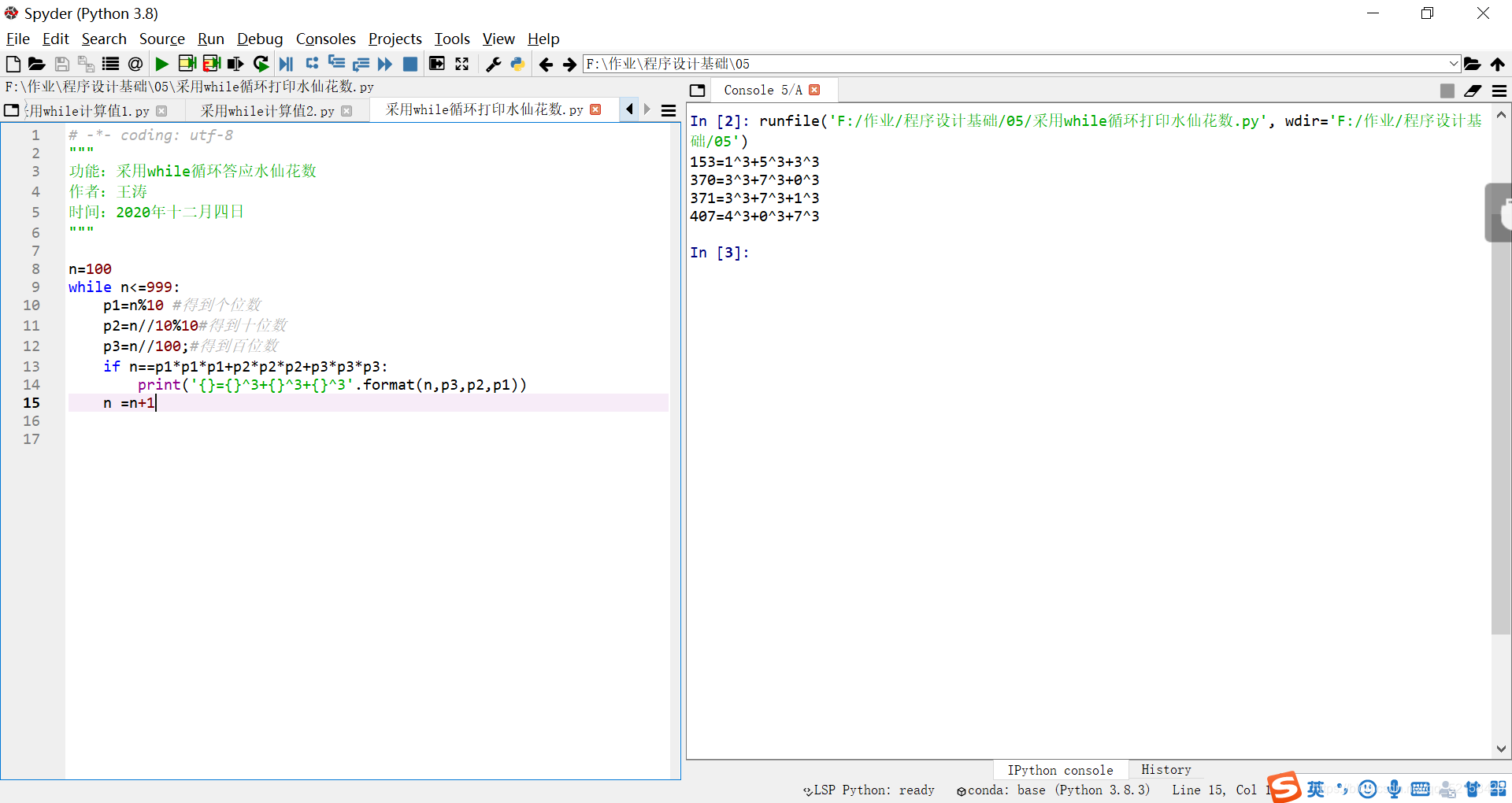Screen dimensions: 1512x803
Task: Clear the console with the eraser icon
Action: click(1473, 91)
